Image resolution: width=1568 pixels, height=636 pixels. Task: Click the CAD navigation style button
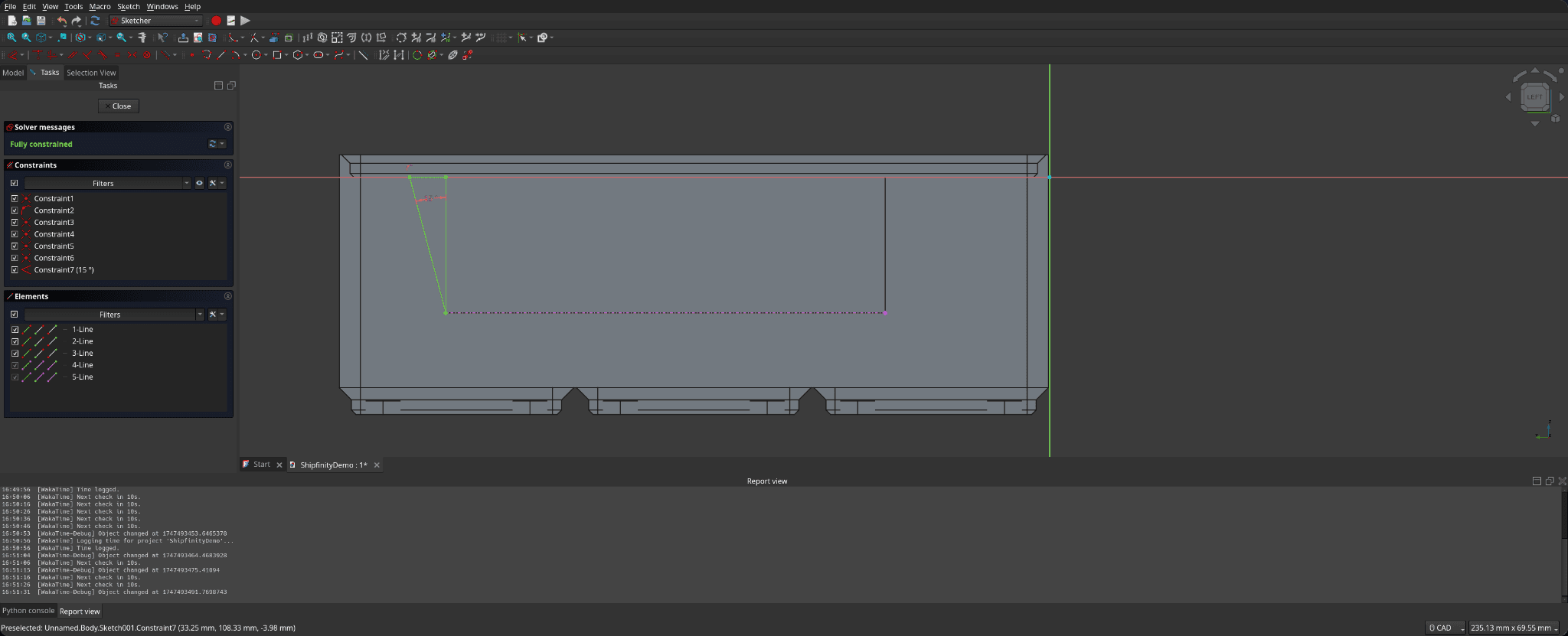coord(1445,628)
